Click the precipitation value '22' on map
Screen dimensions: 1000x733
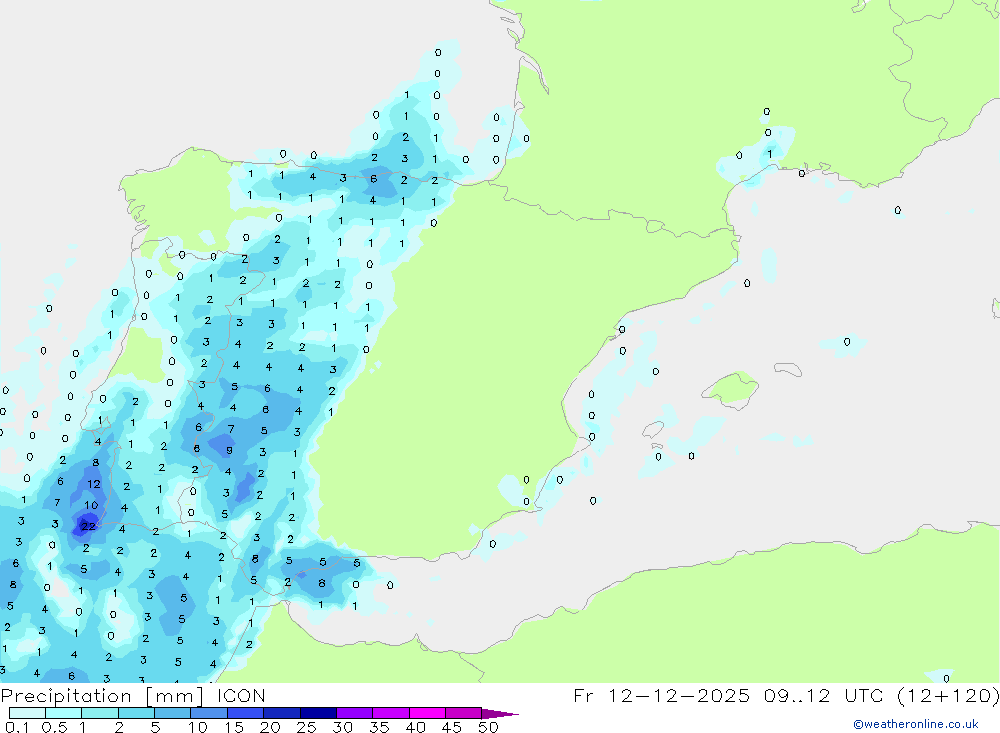[x=88, y=526]
